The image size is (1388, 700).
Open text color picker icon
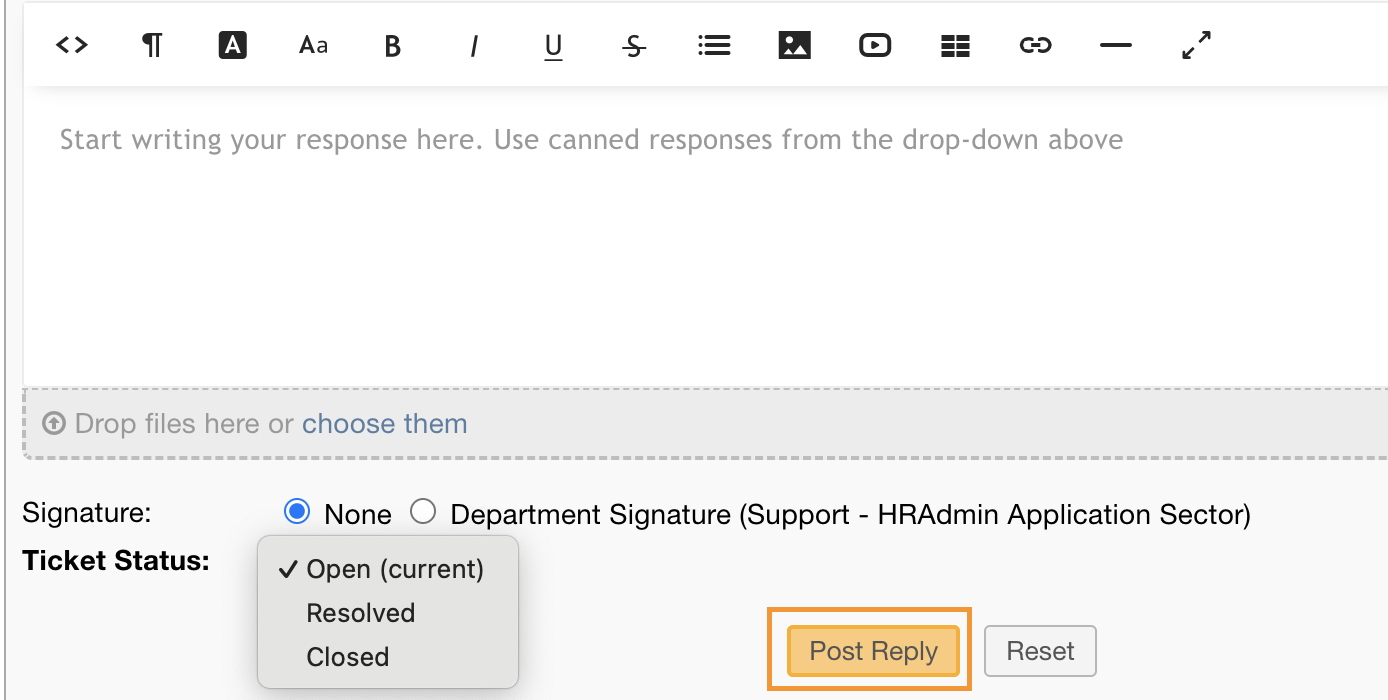232,45
